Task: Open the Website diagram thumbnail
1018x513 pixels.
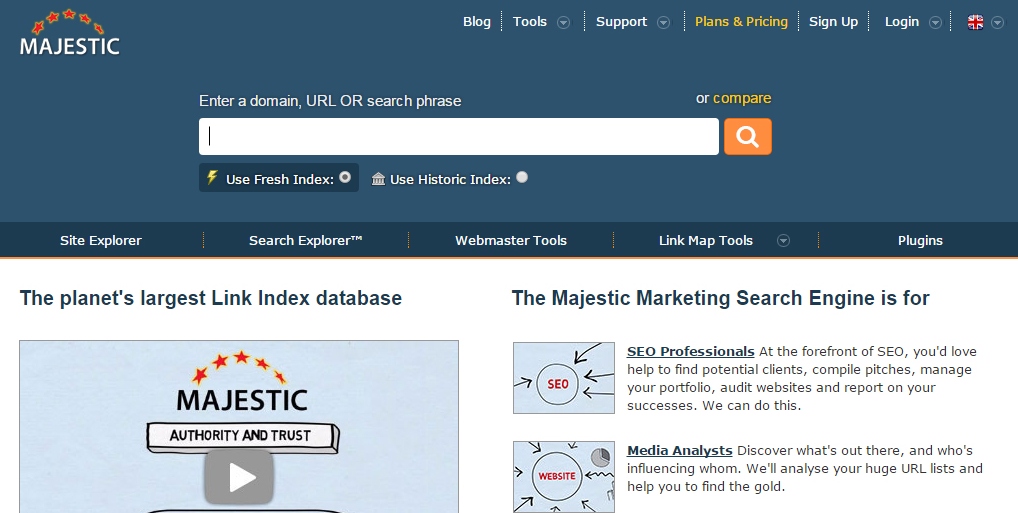Action: click(564, 477)
